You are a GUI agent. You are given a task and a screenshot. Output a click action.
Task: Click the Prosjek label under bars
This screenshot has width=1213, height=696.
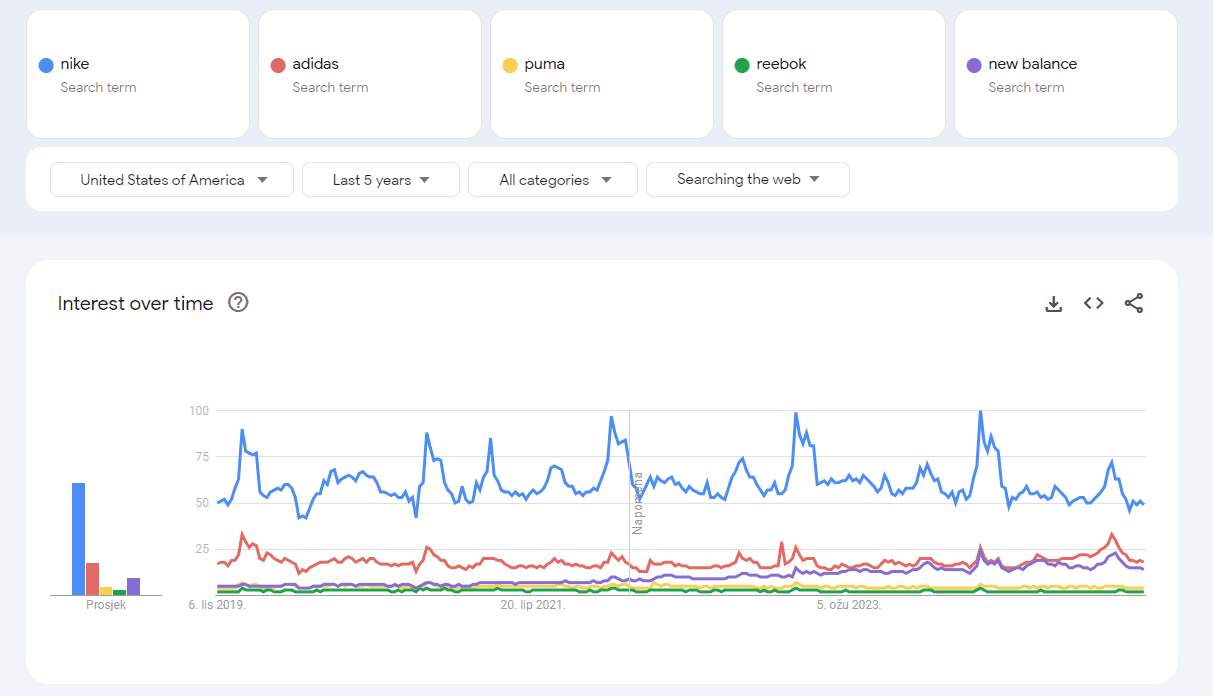(x=106, y=605)
